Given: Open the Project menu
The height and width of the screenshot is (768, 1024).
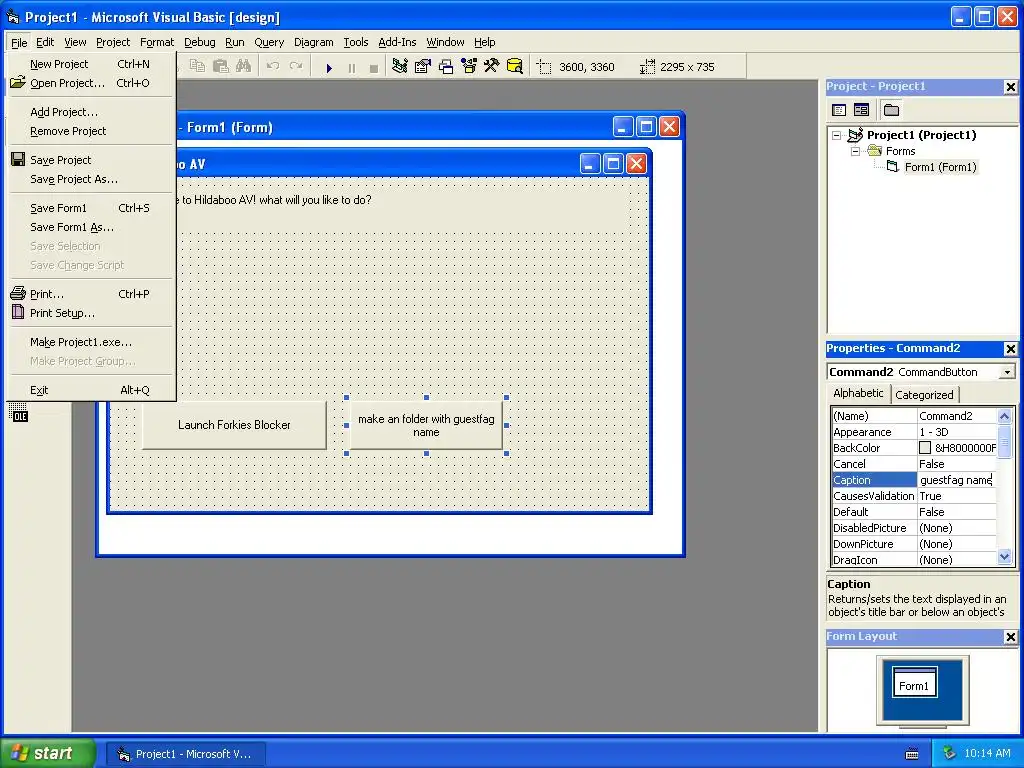Looking at the screenshot, I should pyautogui.click(x=113, y=42).
